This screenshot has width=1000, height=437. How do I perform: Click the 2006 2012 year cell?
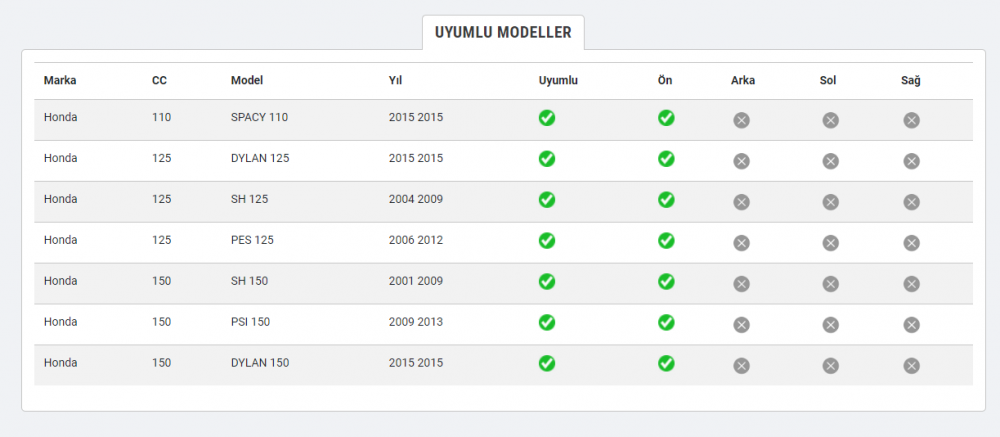[416, 240]
